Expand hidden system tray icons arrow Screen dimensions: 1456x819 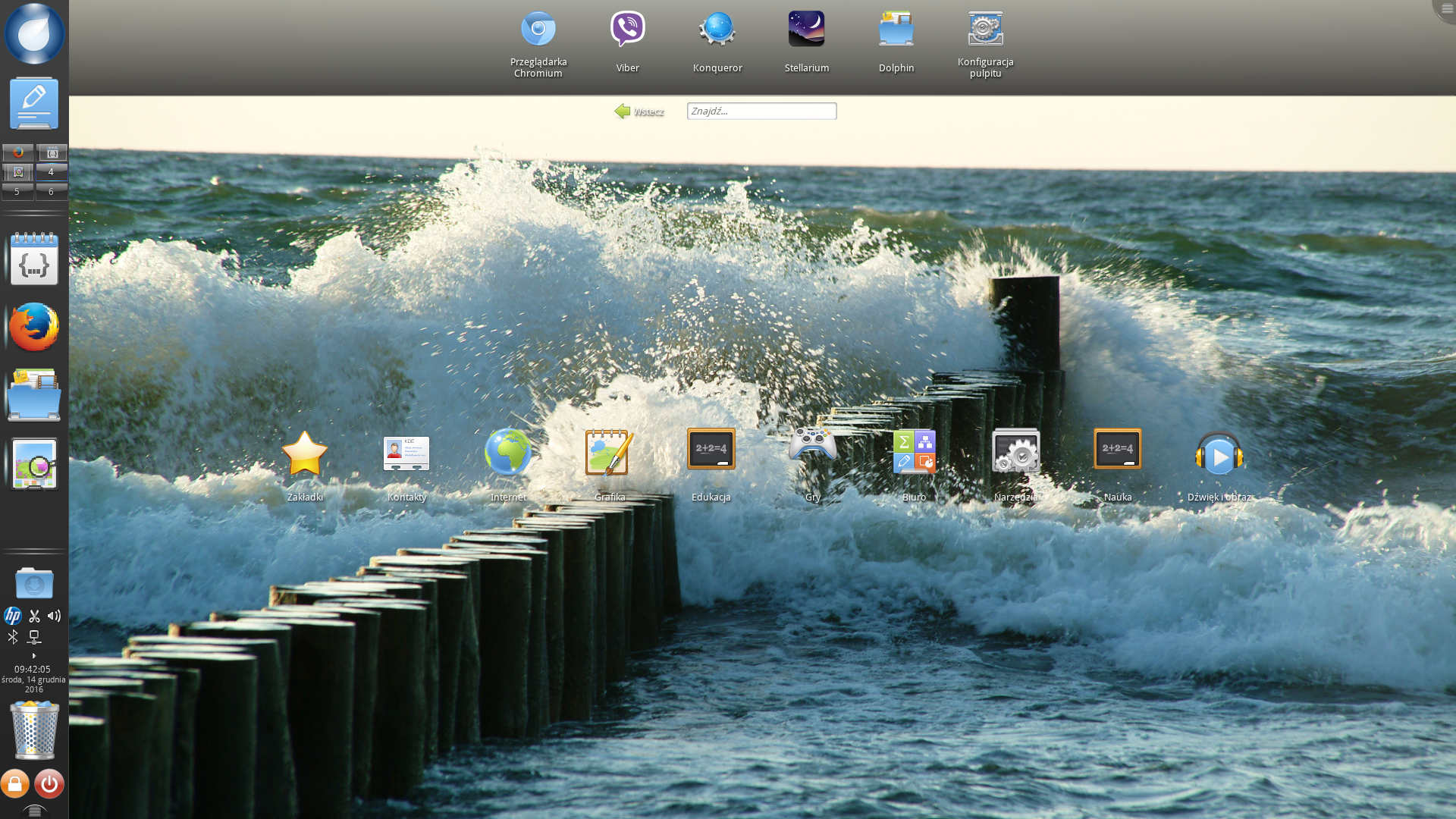[x=34, y=656]
